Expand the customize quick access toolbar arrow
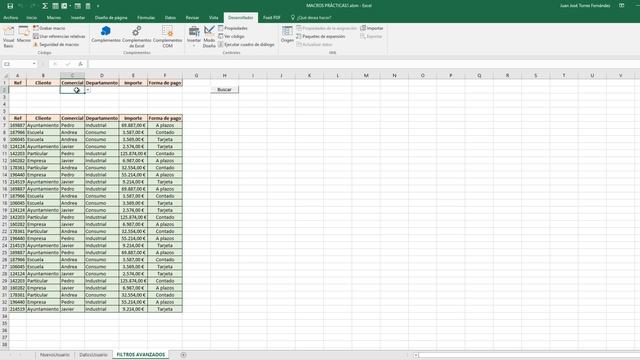The width and height of the screenshot is (640, 360). [x=98, y=6]
